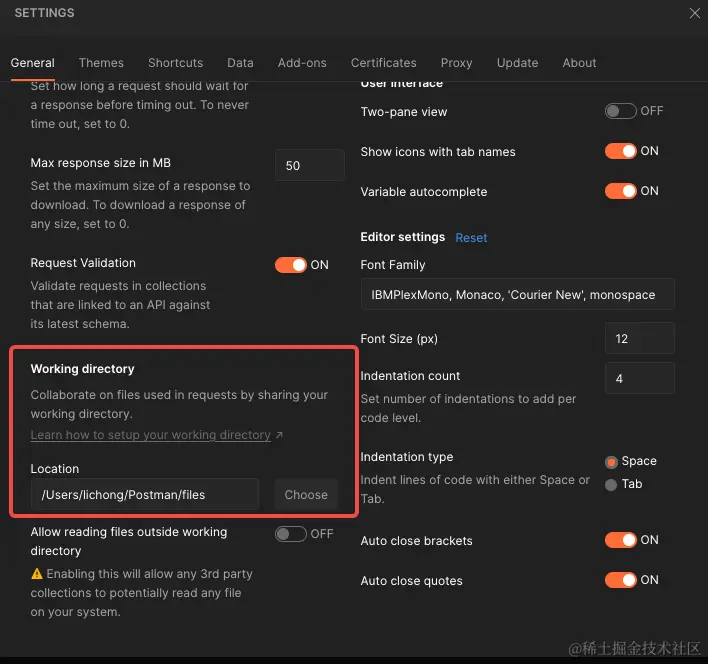The width and height of the screenshot is (708, 664).
Task: Click the Show icons with tab names label
Action: [x=438, y=152]
